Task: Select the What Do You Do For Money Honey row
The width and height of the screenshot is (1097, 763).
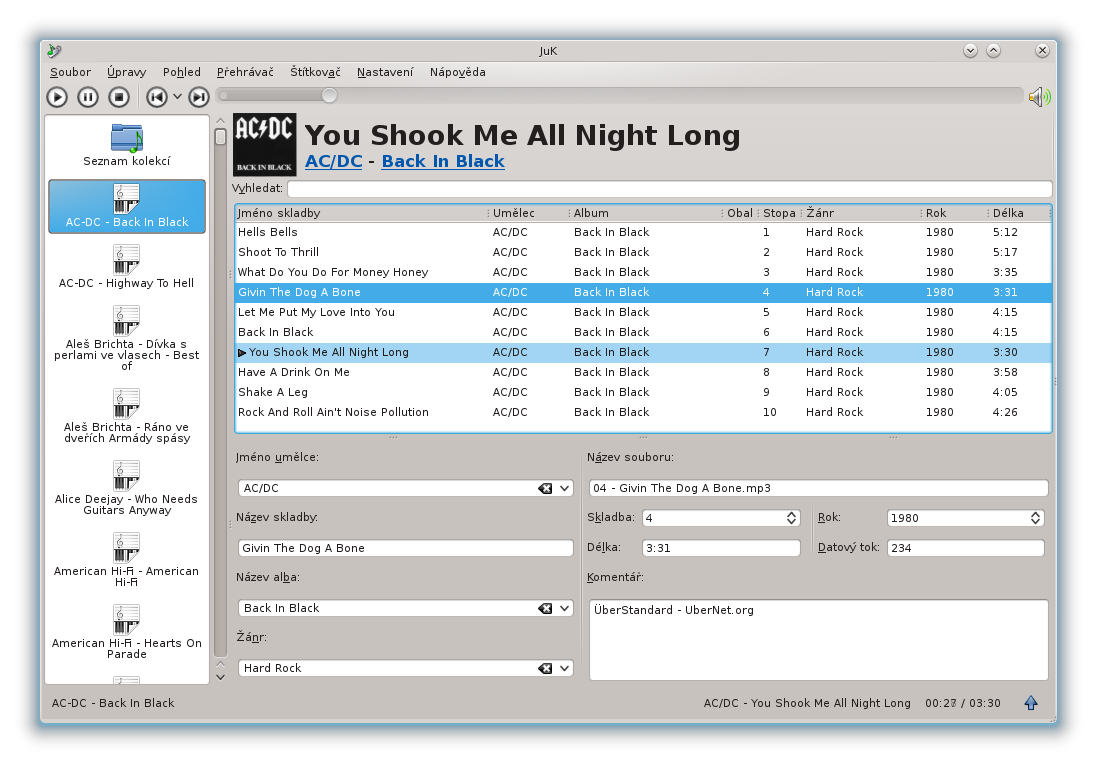Action: (644, 272)
